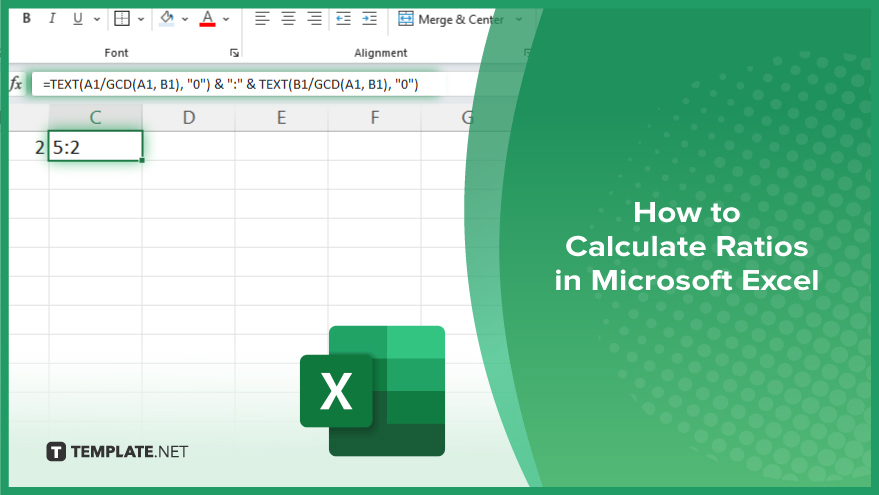Select column F header
Screen dimensions: 879x495
tap(374, 117)
